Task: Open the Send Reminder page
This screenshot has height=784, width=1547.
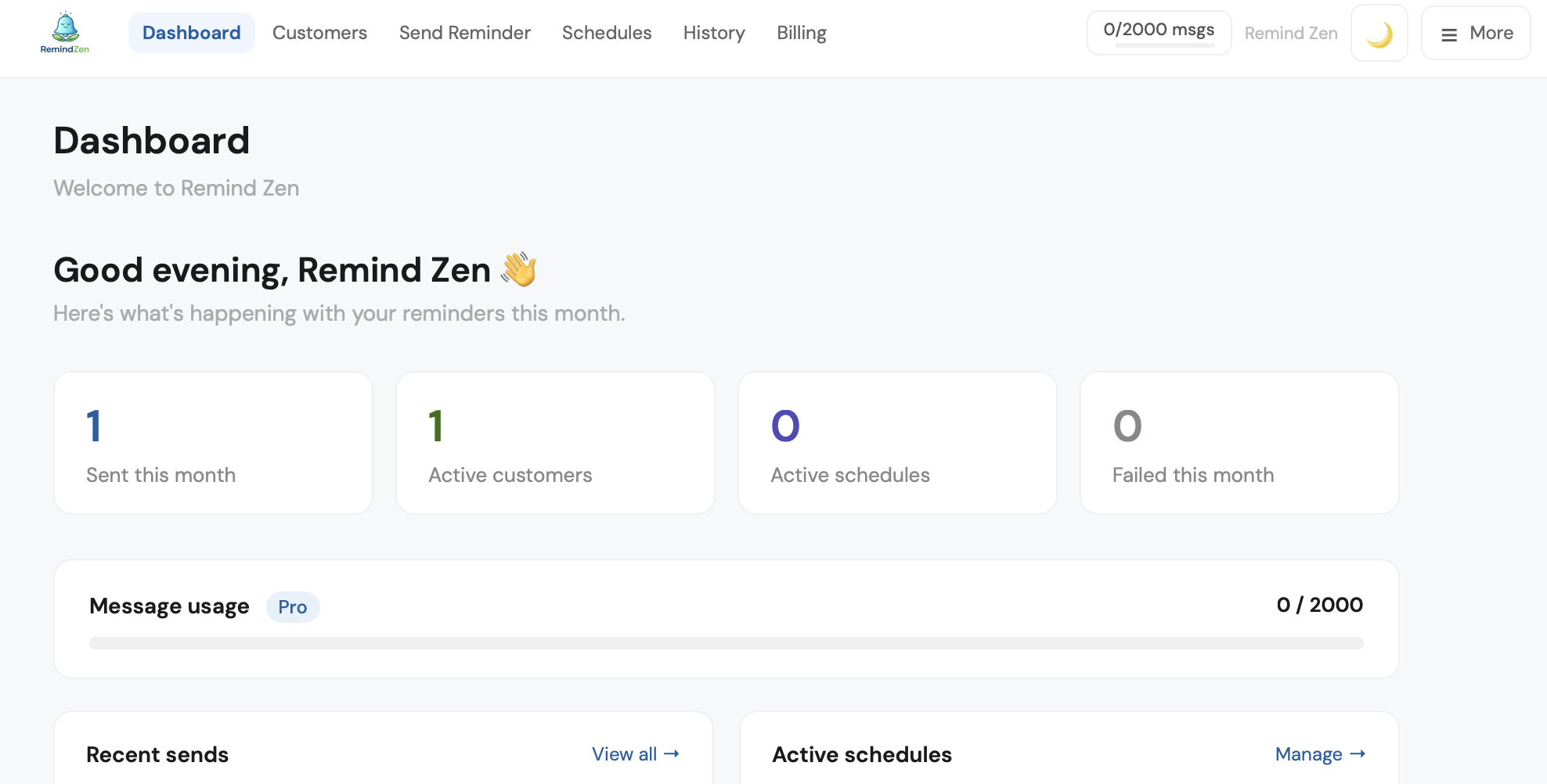Action: tap(464, 33)
